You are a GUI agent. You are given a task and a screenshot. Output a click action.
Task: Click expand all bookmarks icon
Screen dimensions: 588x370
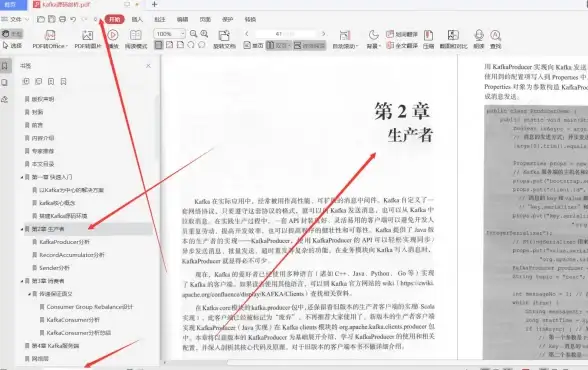pos(26,81)
